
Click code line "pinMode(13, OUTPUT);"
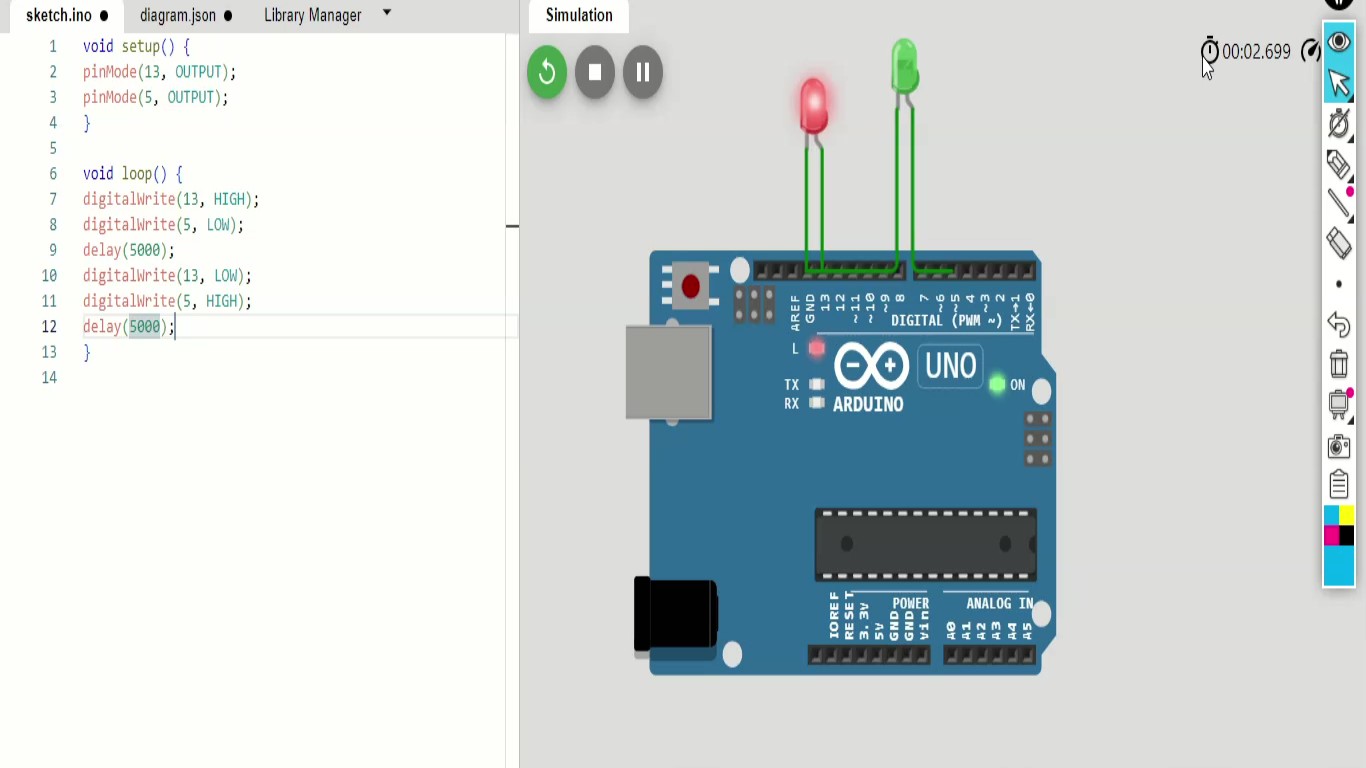click(159, 72)
